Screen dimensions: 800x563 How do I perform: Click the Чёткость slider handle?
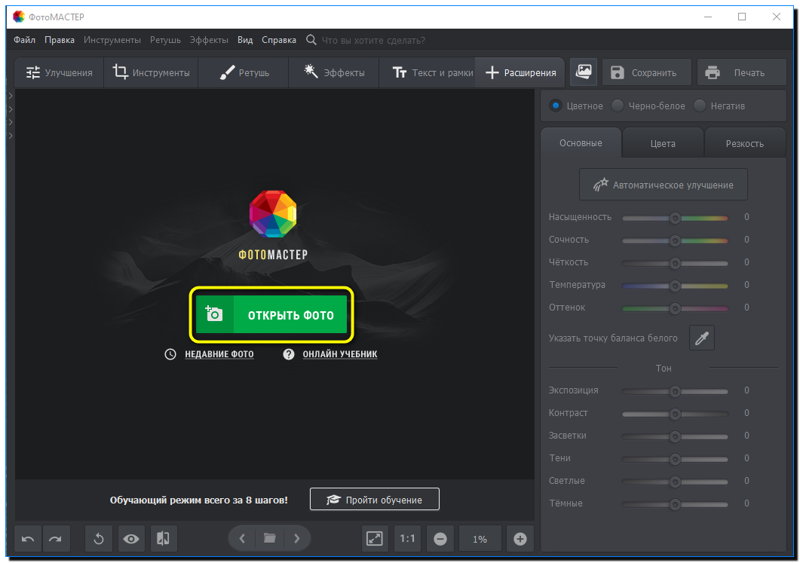pyautogui.click(x=675, y=263)
